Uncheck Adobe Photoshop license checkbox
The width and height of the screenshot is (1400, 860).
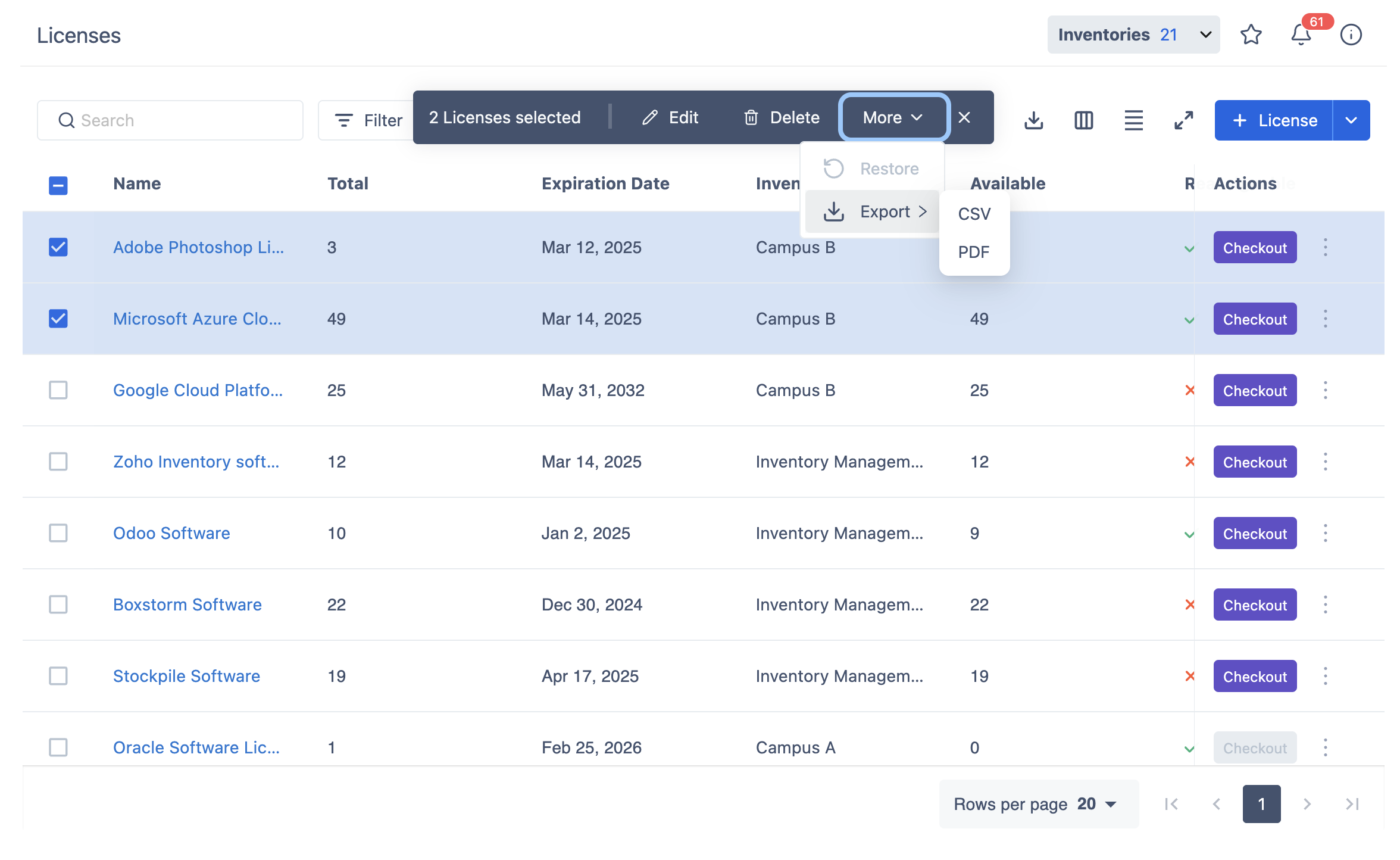58,247
